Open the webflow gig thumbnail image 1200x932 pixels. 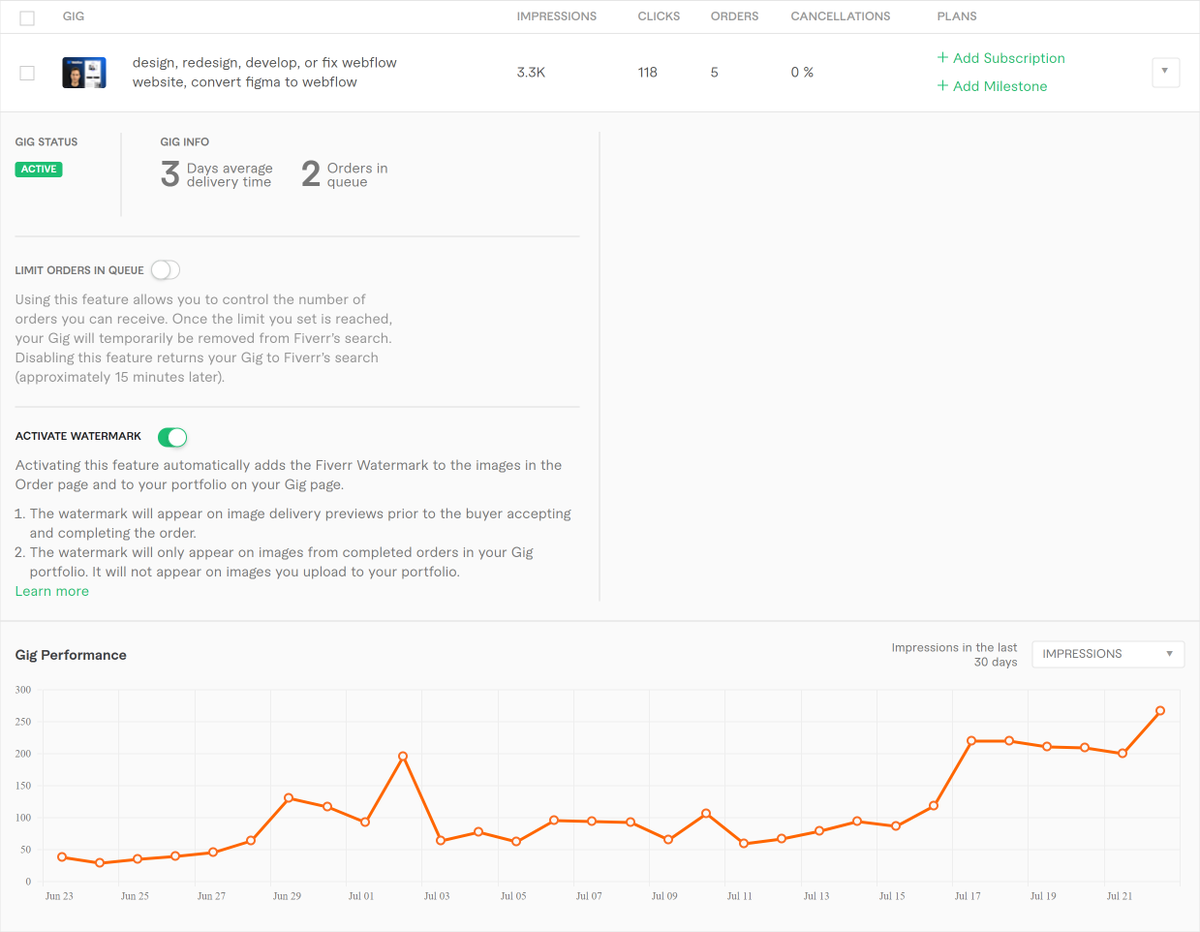tap(84, 73)
